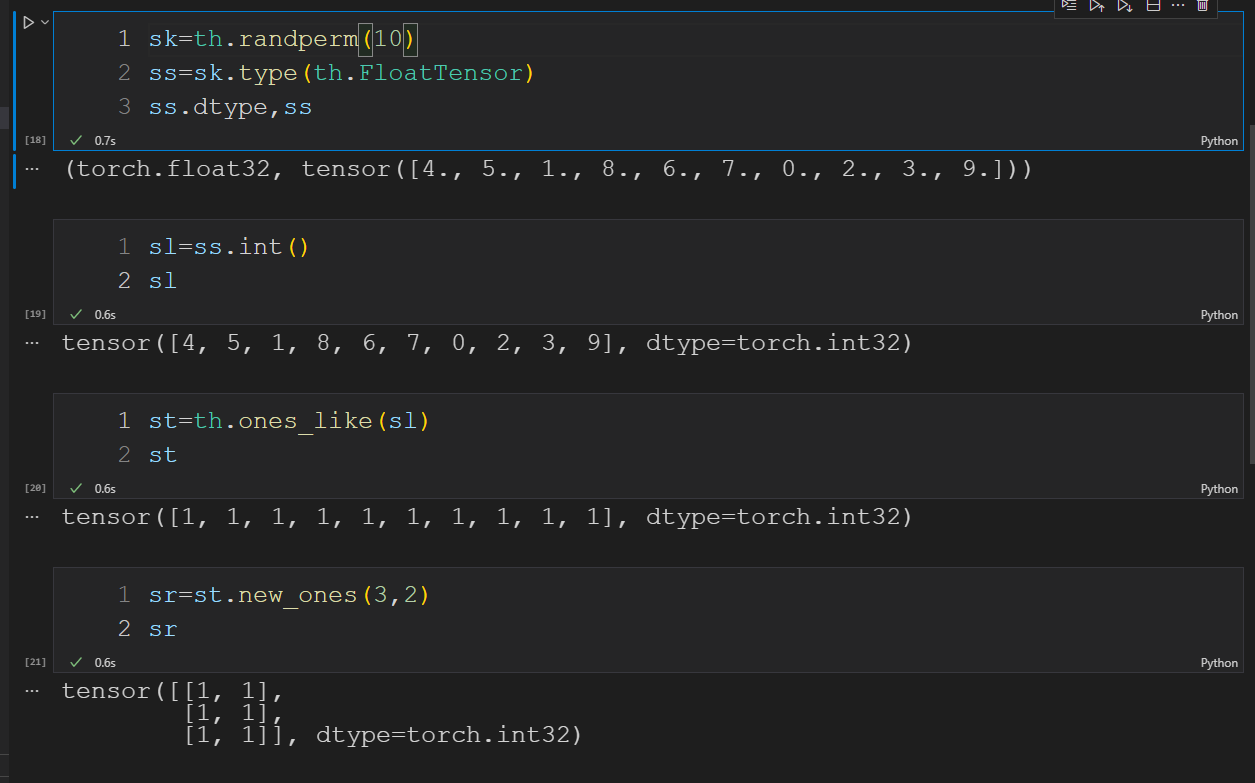Pick language for the ones_like cell

pyautogui.click(x=1219, y=489)
